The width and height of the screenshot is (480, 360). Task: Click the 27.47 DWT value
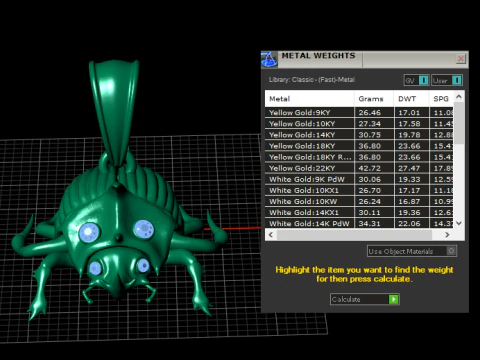409,168
